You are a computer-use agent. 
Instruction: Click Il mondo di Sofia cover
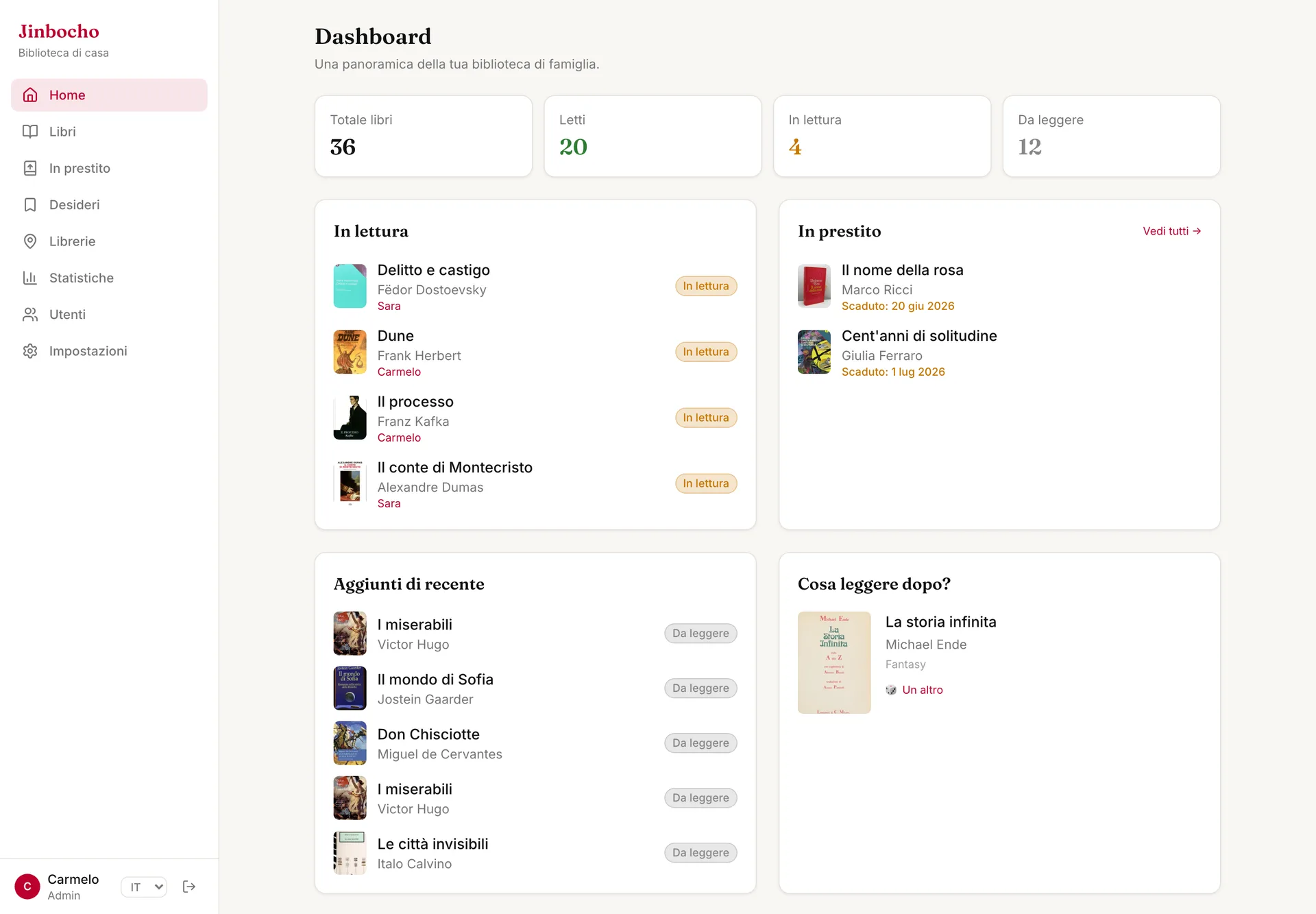click(350, 688)
